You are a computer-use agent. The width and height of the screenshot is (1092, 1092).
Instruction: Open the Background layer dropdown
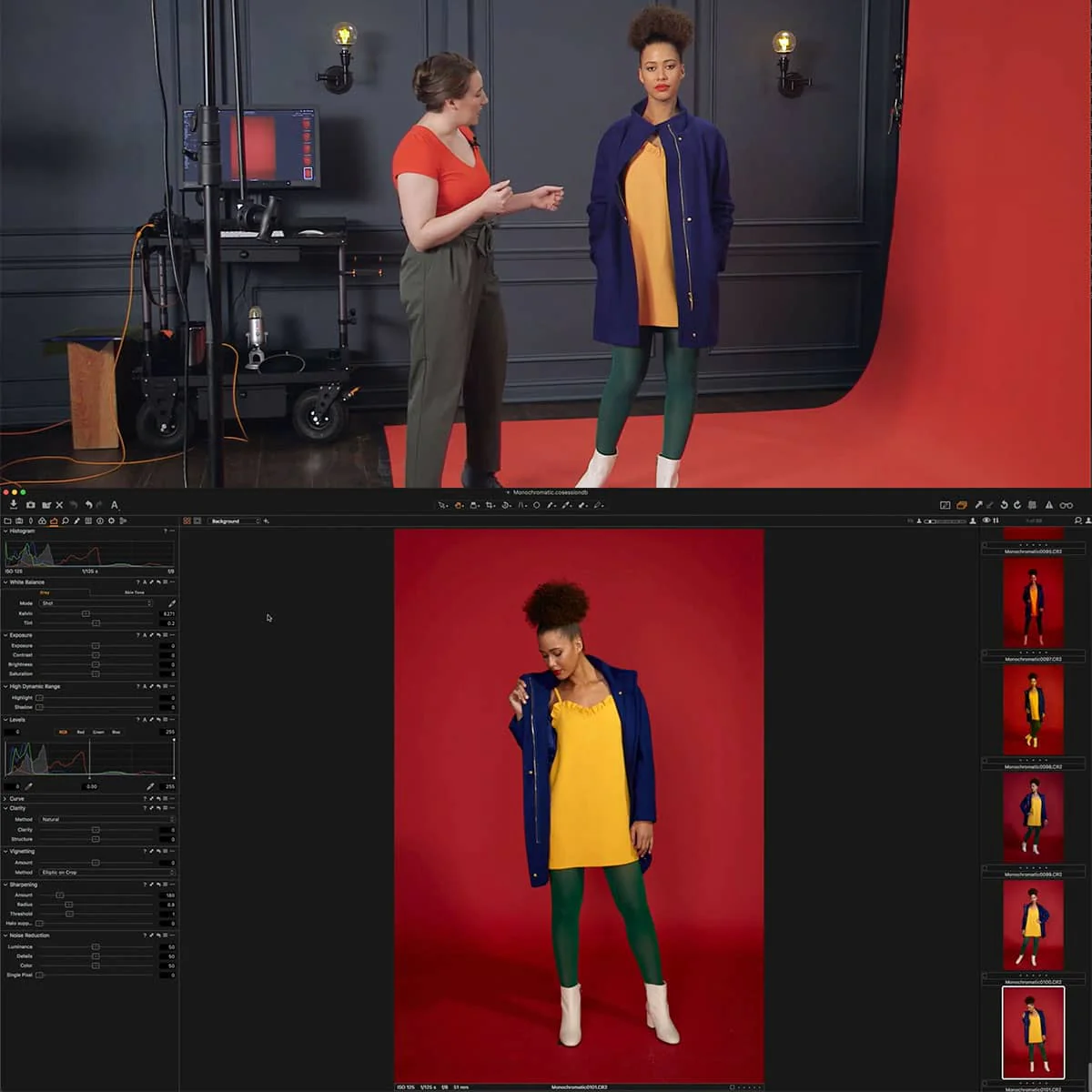(x=235, y=521)
